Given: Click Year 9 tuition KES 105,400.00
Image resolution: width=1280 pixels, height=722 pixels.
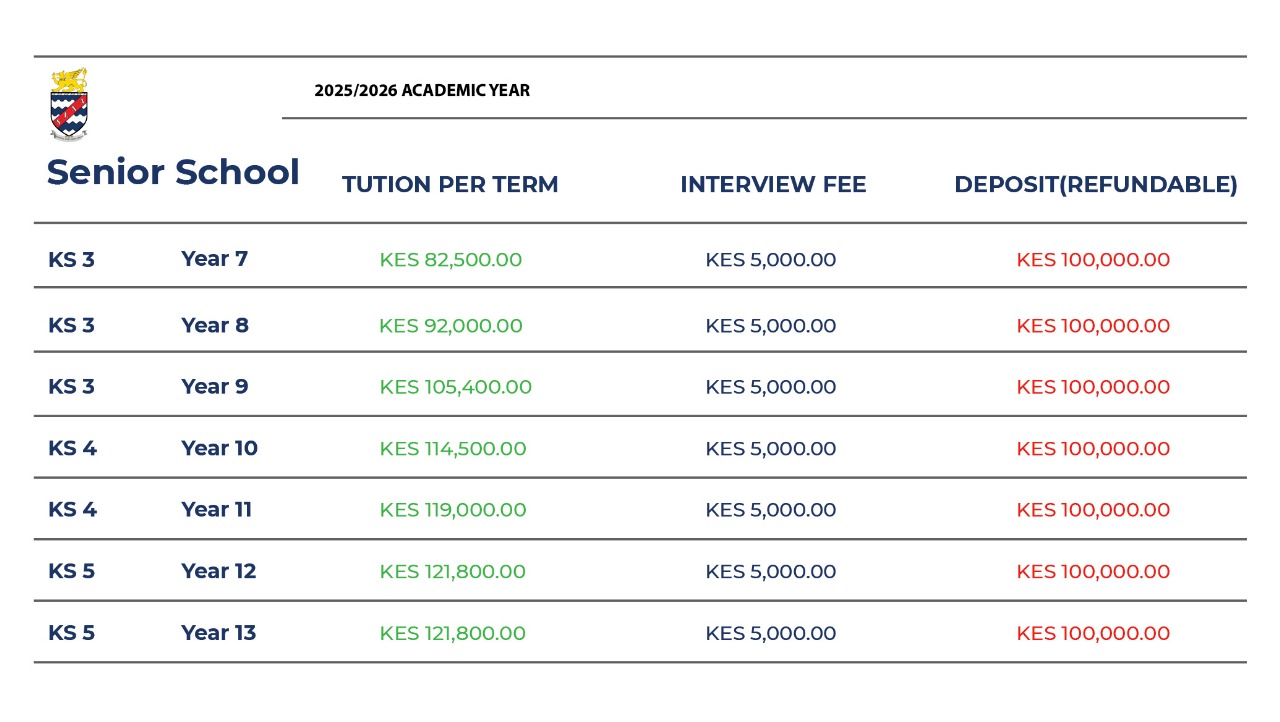Looking at the screenshot, I should click(x=455, y=387).
